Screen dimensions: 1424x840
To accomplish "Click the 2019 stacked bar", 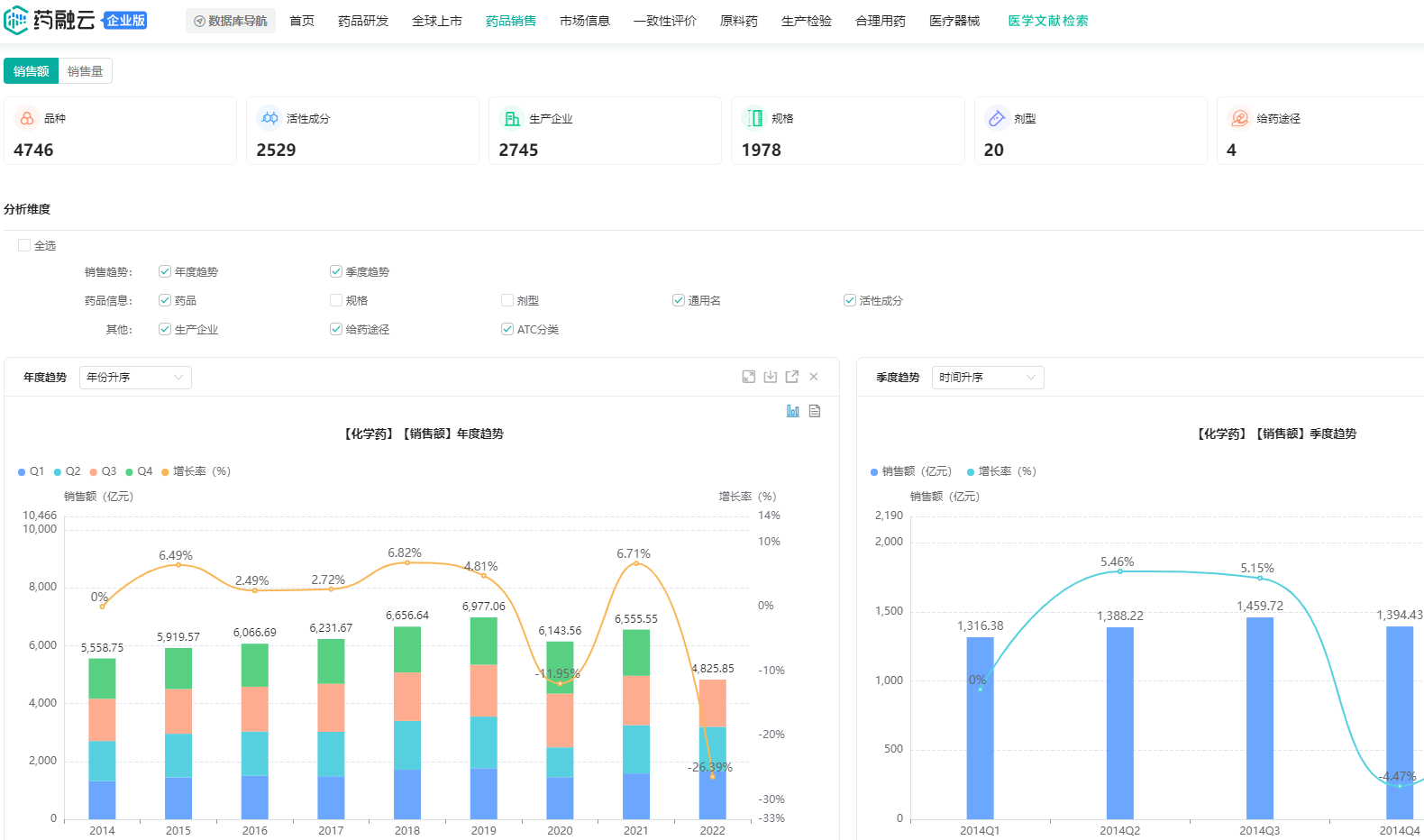I will click(484, 718).
